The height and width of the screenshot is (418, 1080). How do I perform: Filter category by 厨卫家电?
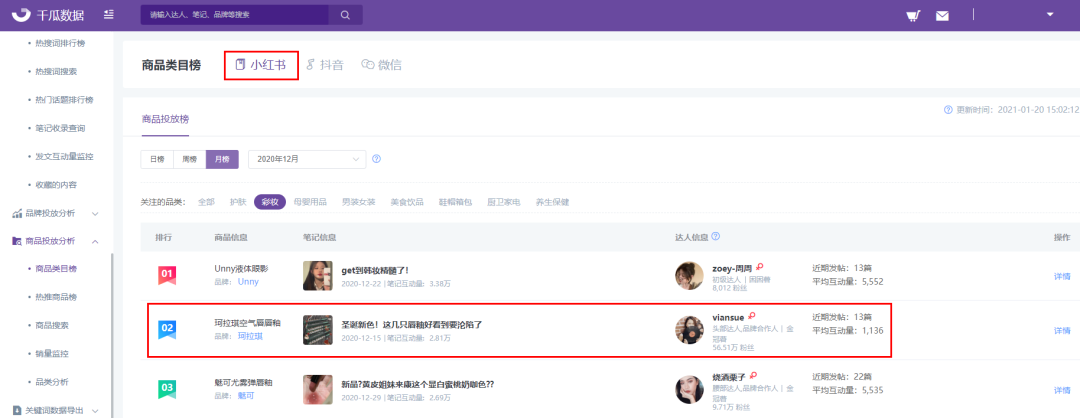(503, 202)
